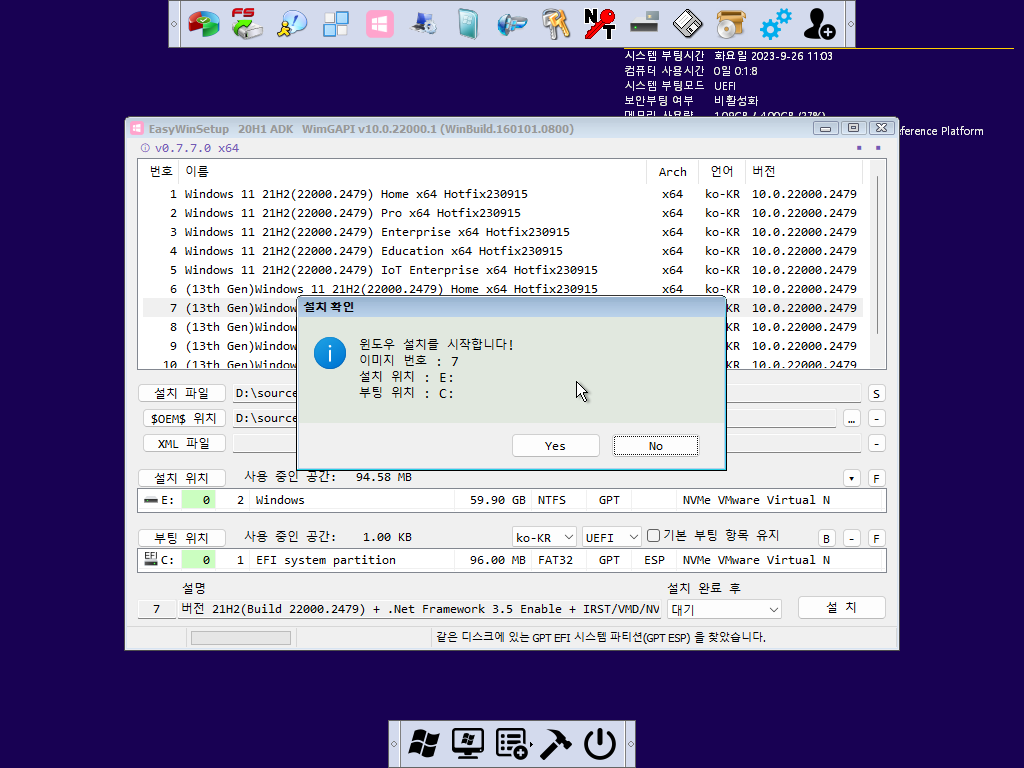Click the down-arrow button next to 설치 위치 F
Viewport: 1024px width, 768px height.
pos(852,479)
